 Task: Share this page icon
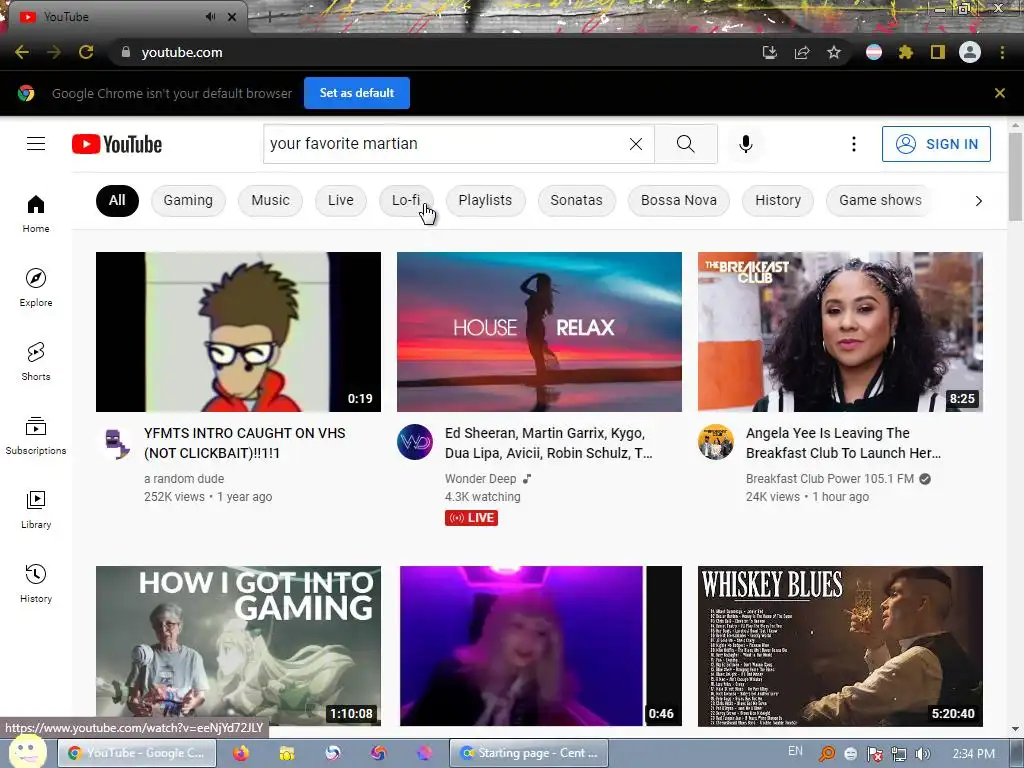pyautogui.click(x=801, y=52)
